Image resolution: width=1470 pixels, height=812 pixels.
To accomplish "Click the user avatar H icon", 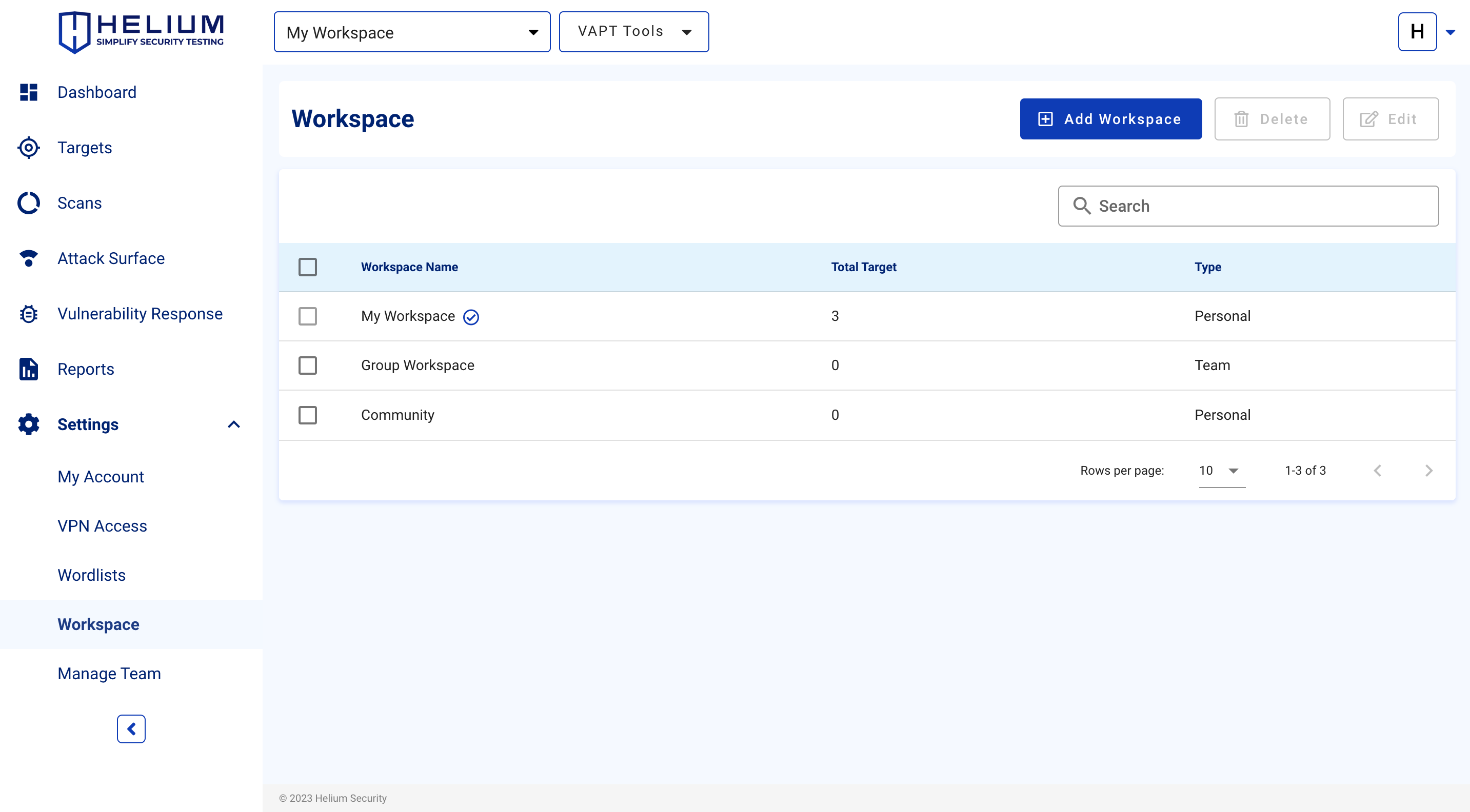I will tap(1417, 32).
